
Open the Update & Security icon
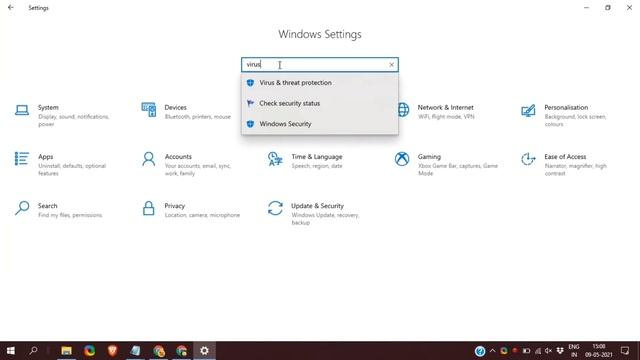click(x=275, y=208)
